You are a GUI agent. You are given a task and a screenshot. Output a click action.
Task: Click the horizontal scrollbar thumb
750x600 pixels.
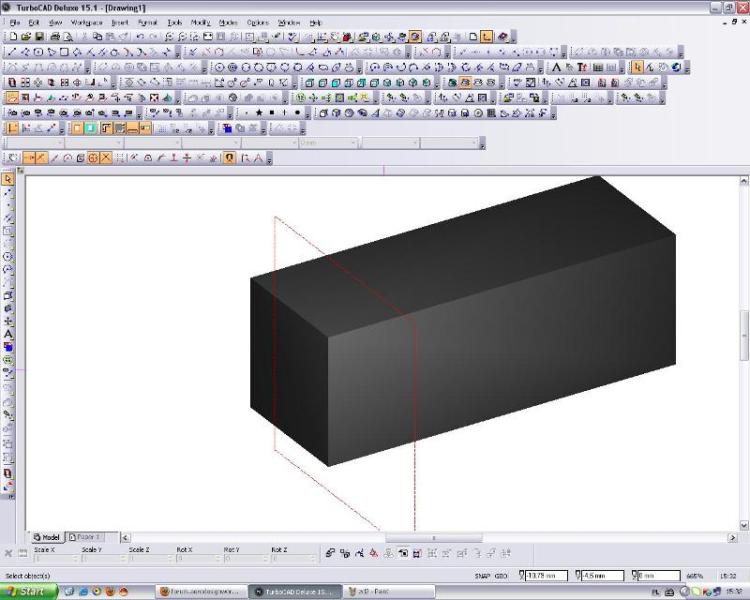(x=433, y=538)
